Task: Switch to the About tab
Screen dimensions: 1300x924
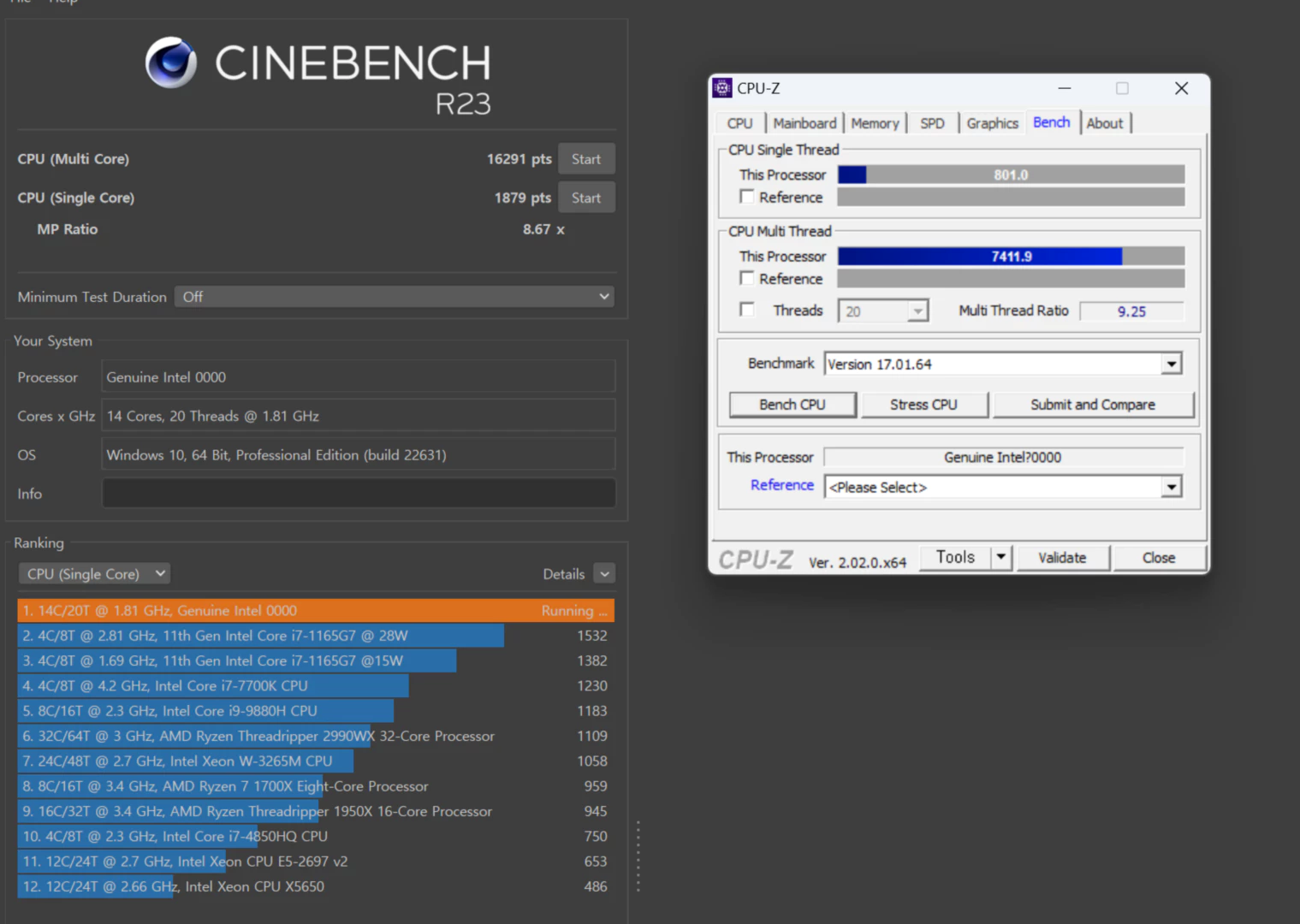Action: pos(1105,123)
